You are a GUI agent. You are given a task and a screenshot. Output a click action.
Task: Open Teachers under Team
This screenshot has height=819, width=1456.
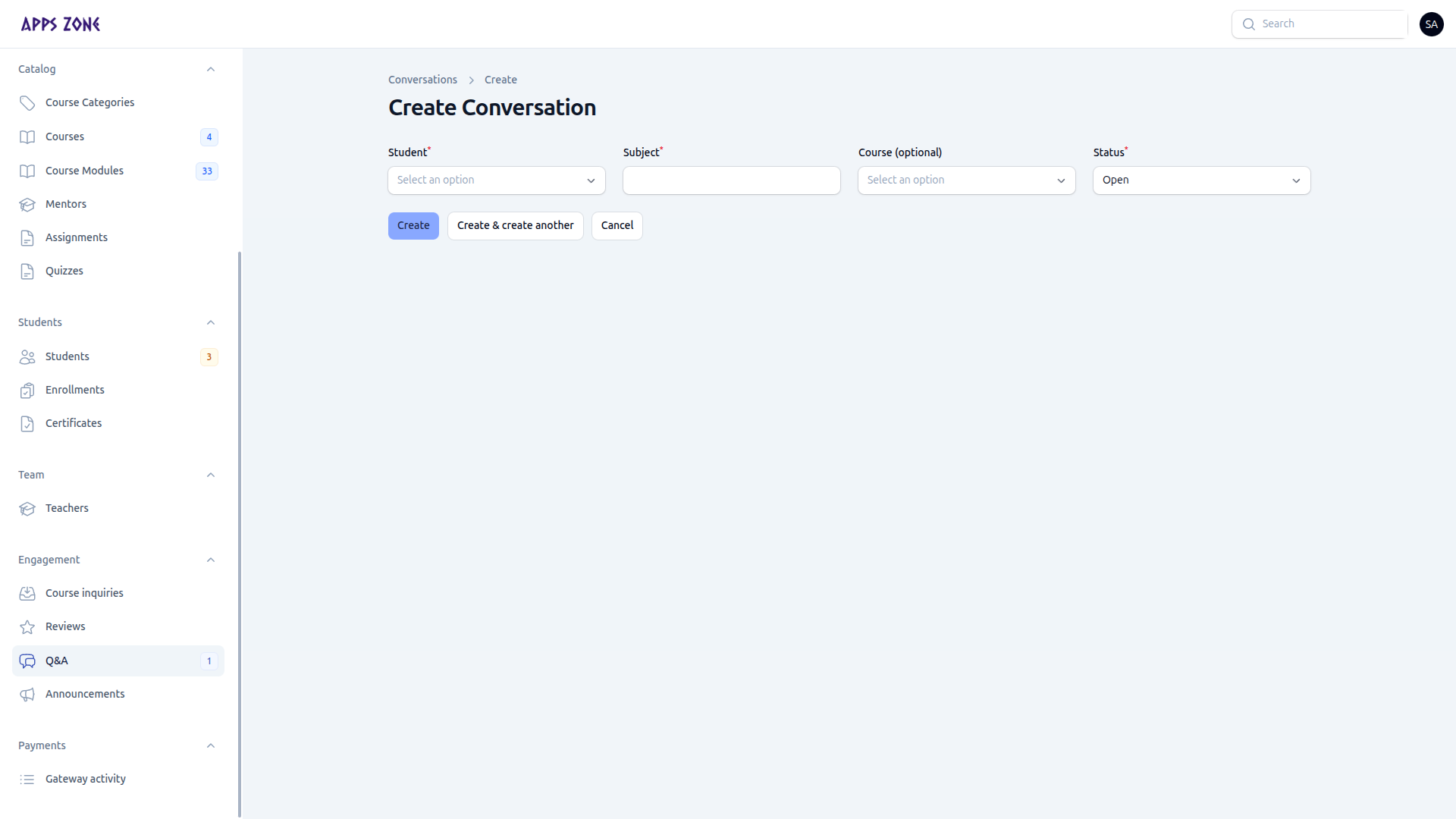[118, 509]
